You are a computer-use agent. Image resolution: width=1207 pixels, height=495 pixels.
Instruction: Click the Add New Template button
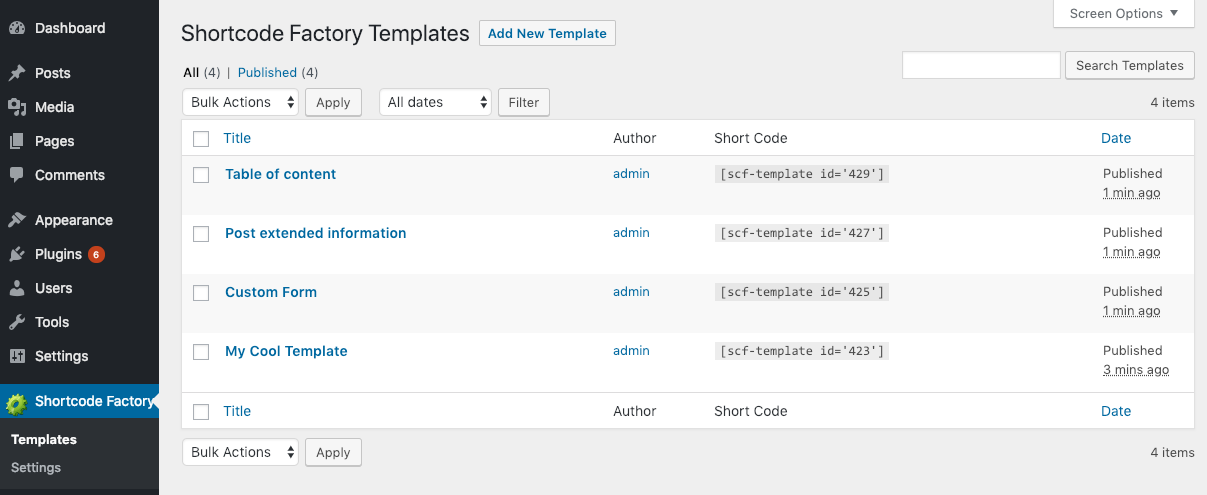[547, 33]
